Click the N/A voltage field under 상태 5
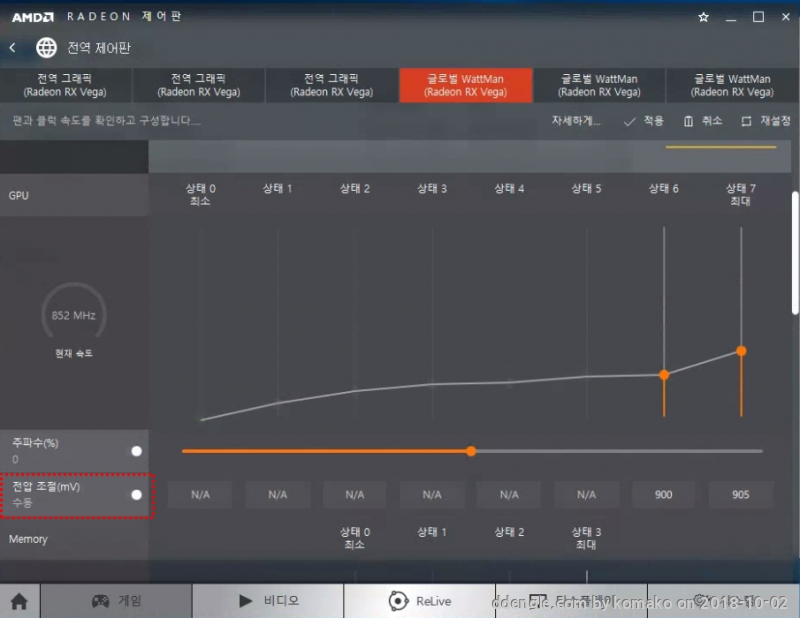Viewport: 800px width, 618px height. tap(586, 495)
